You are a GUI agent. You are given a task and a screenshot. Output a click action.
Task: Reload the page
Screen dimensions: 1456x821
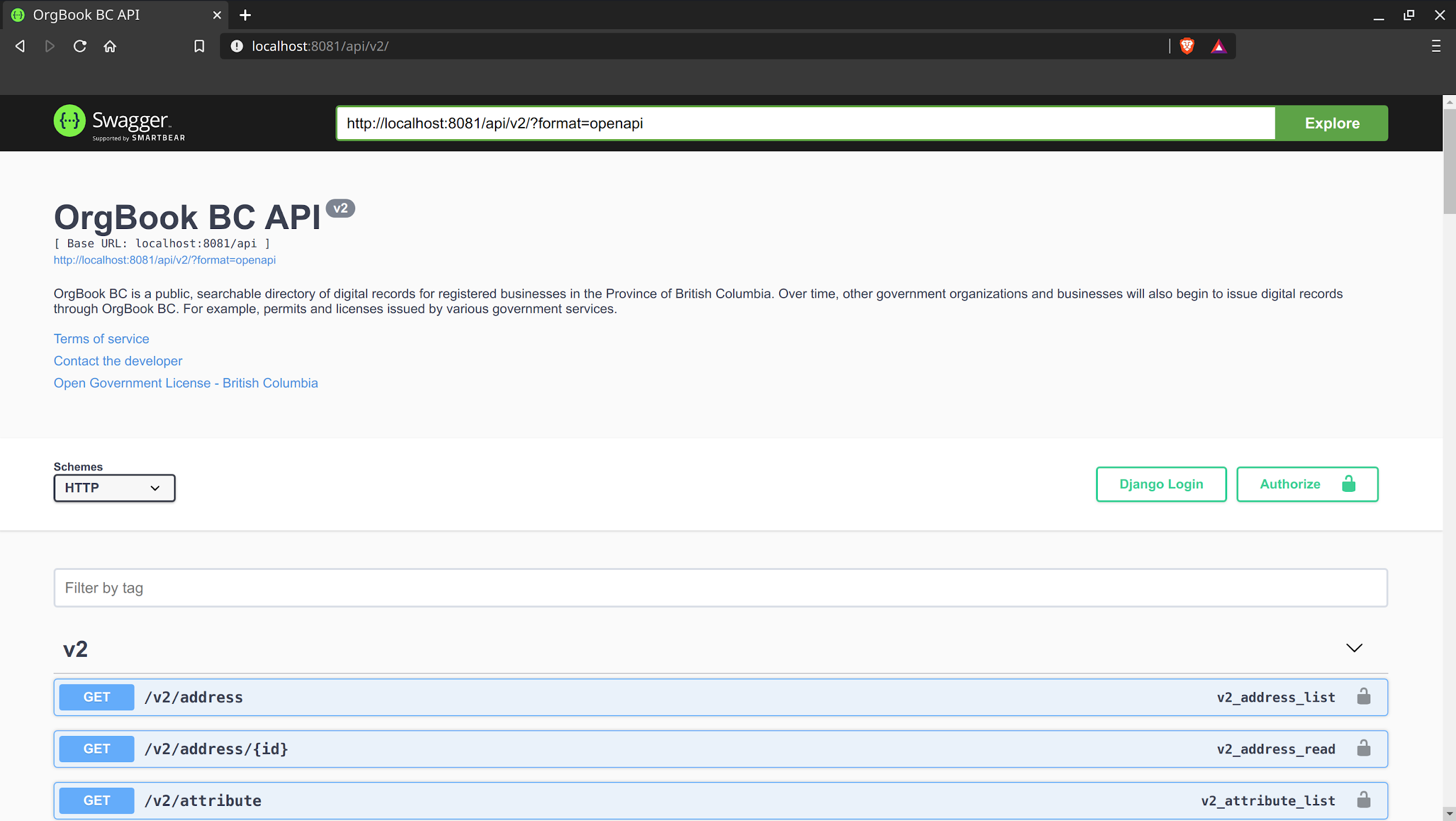[80, 46]
